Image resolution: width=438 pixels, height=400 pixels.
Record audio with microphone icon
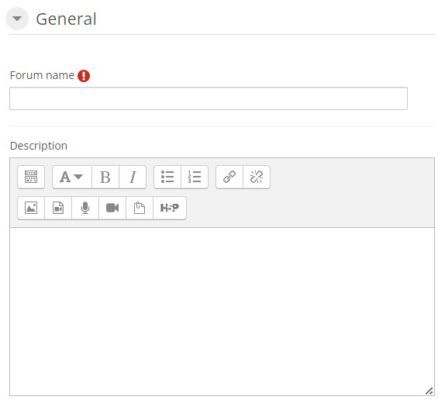[x=85, y=208]
